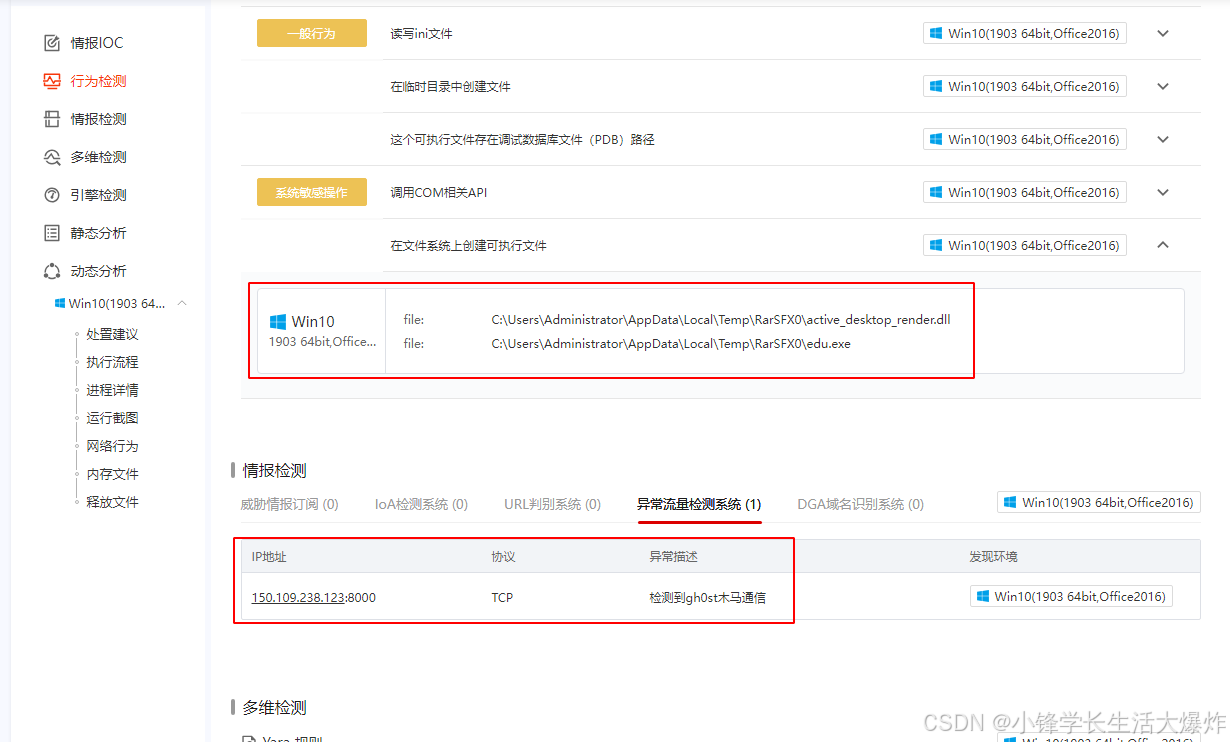Image resolution: width=1230 pixels, height=742 pixels.
Task: Click the 情报检测 sidebar icon
Action: [x=52, y=119]
